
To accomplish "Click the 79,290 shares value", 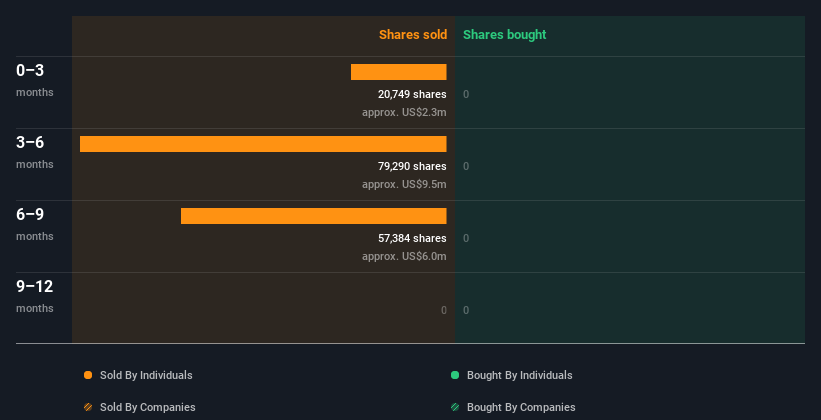I will pos(405,166).
